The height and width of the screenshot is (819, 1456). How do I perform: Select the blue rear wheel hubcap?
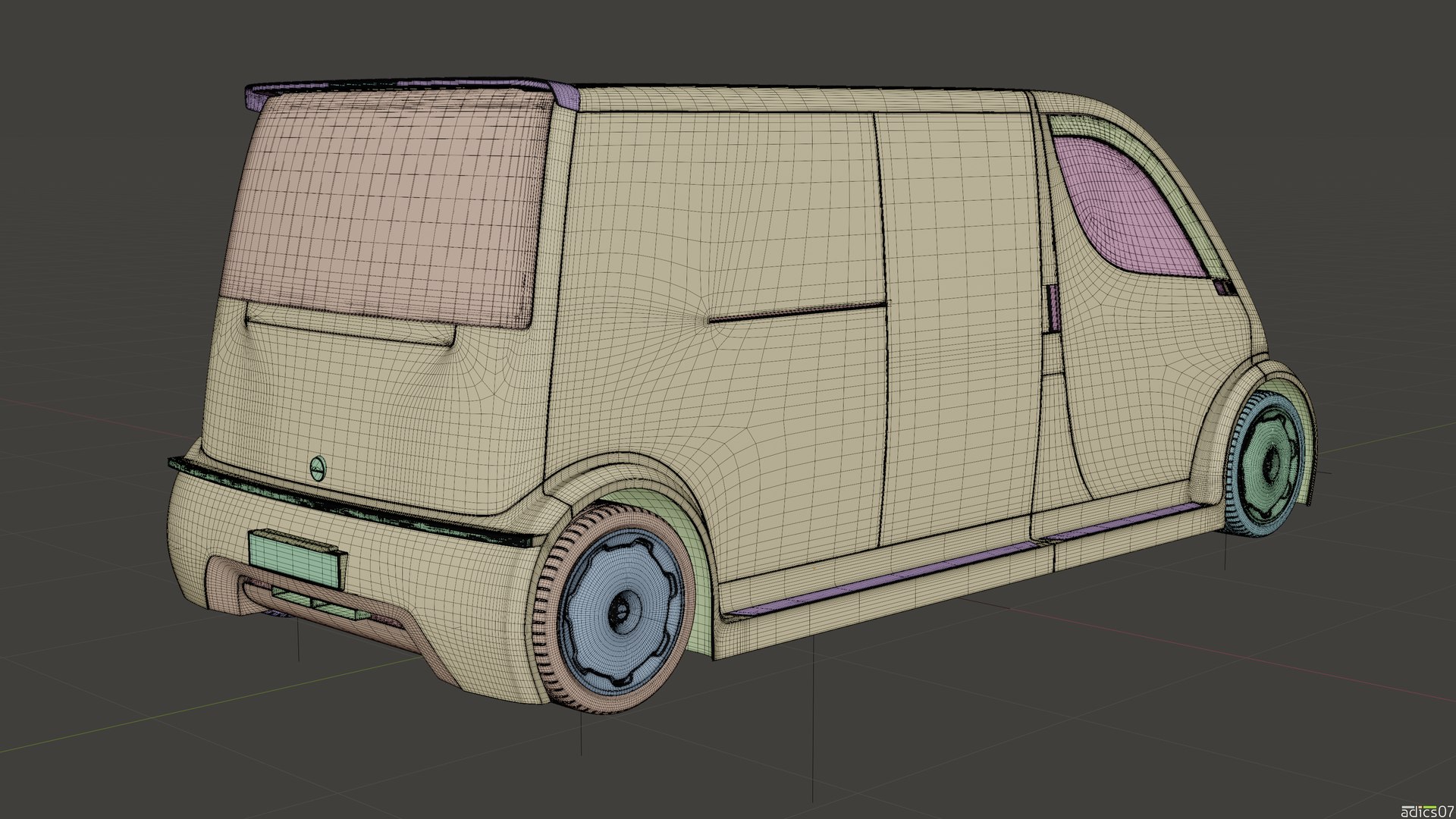click(622, 610)
